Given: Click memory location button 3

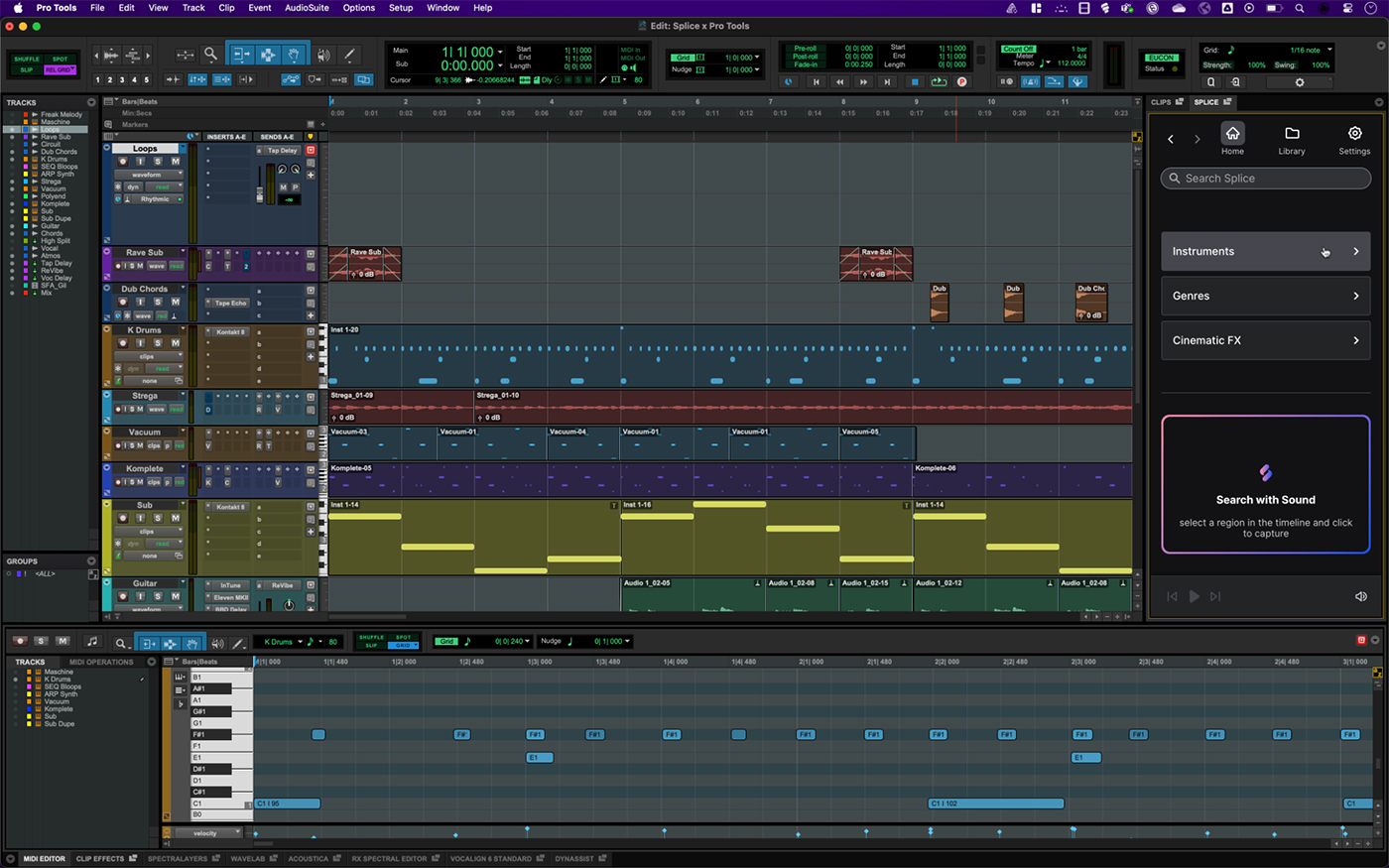Looking at the screenshot, I should (122, 80).
